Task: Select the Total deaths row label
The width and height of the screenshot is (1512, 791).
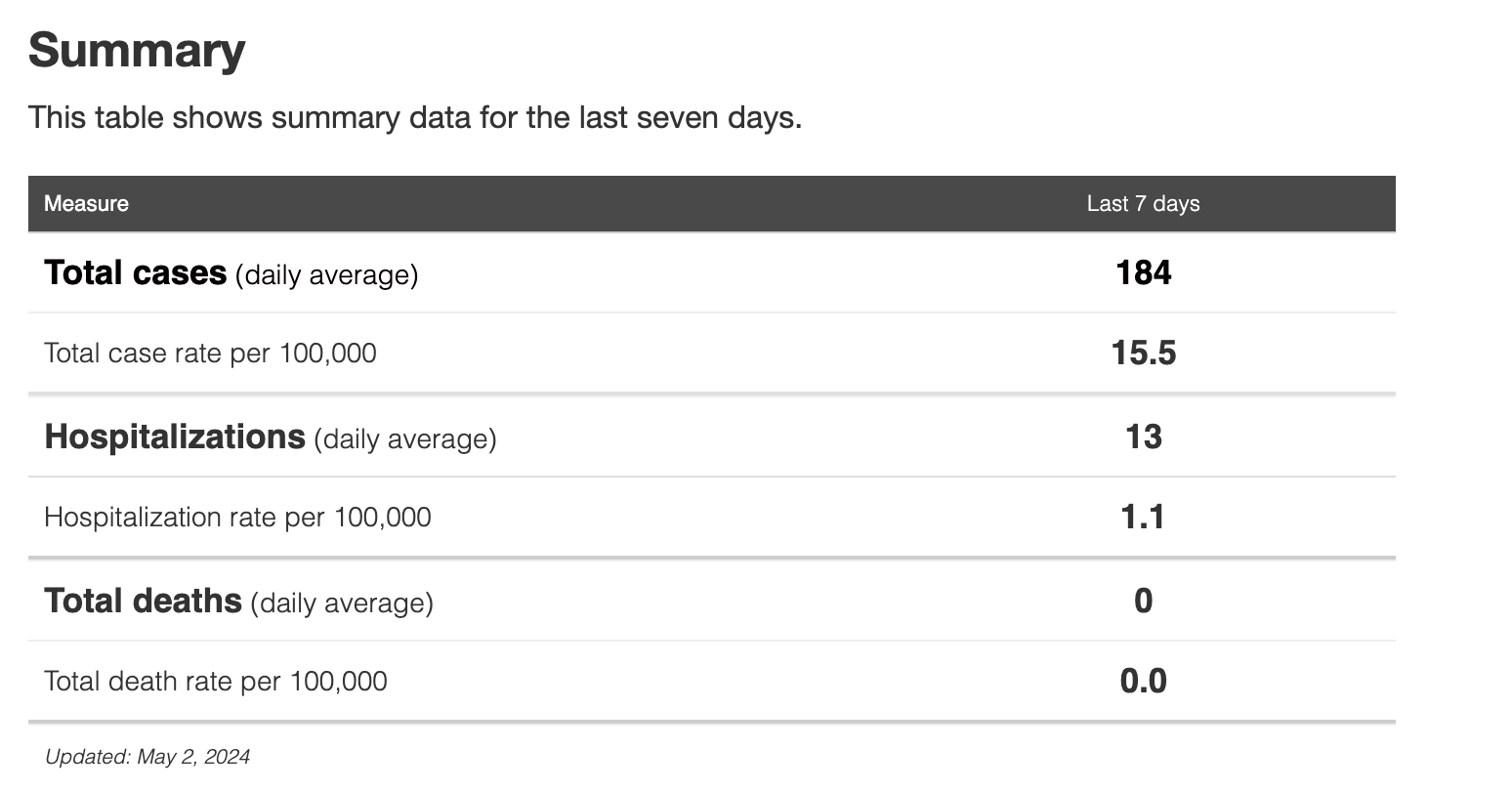Action: coord(143,601)
